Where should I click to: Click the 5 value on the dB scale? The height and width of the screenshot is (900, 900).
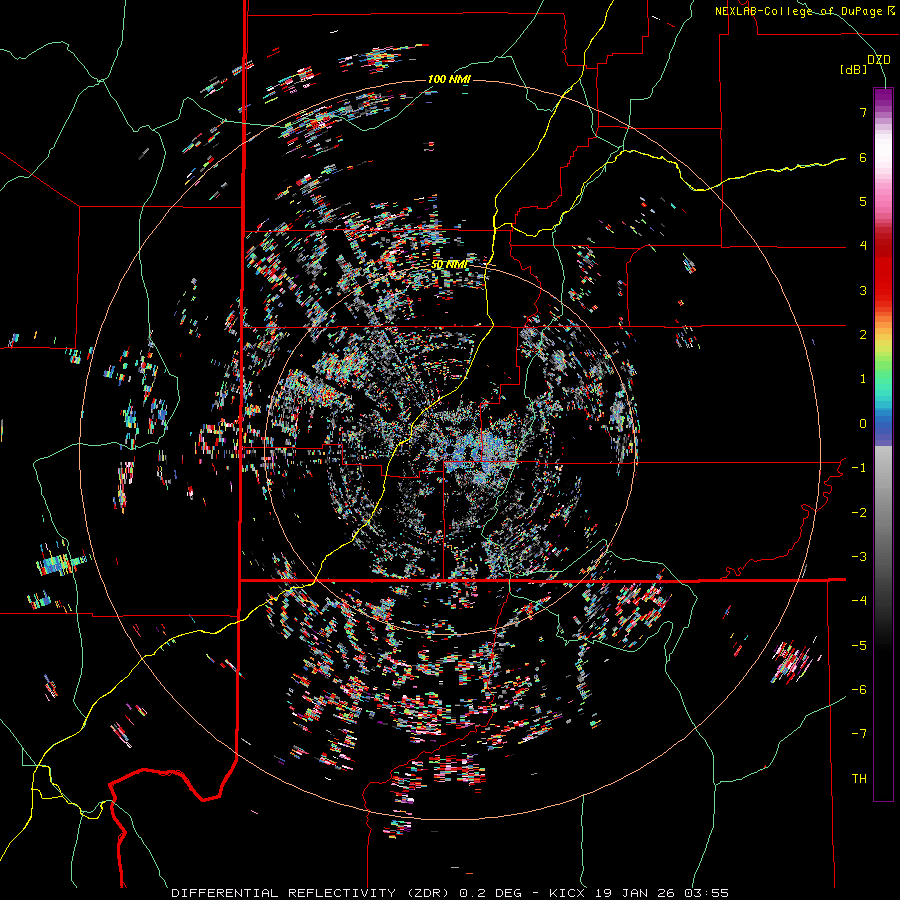pos(863,201)
